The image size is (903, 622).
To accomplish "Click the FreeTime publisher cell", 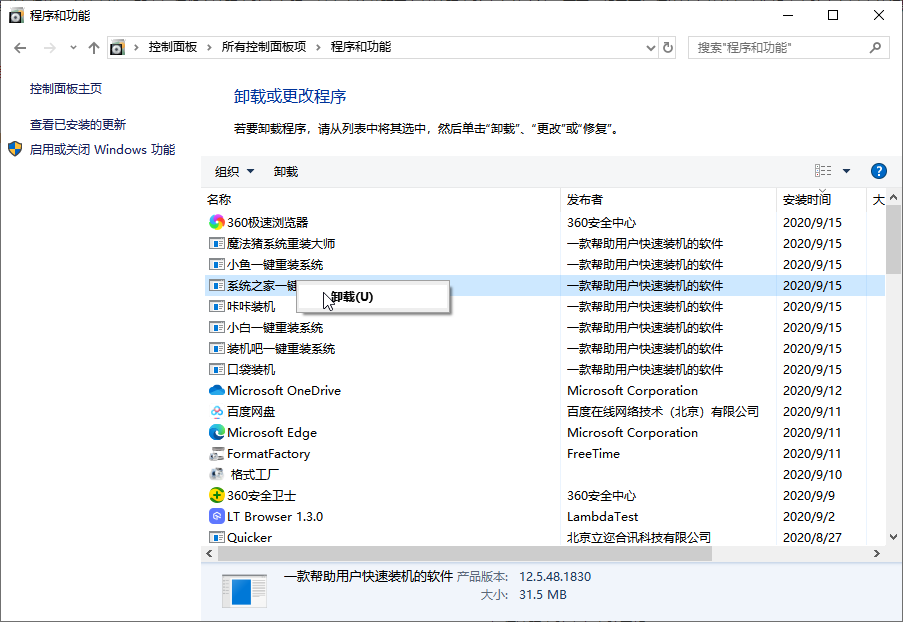I will [x=593, y=454].
